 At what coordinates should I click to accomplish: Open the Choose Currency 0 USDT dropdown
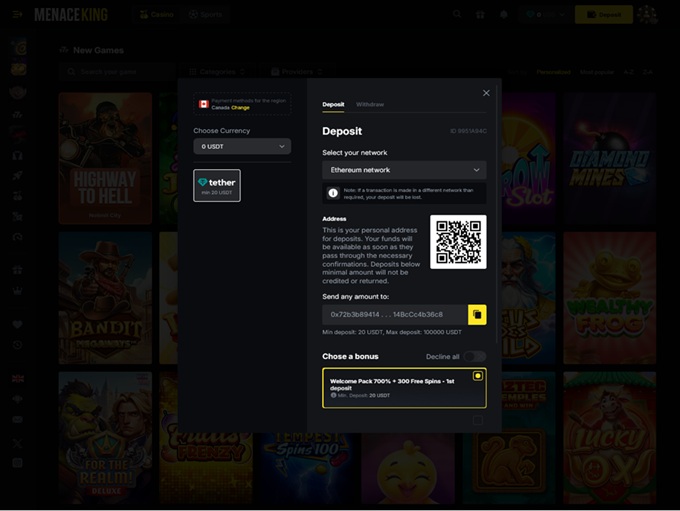[x=242, y=147]
